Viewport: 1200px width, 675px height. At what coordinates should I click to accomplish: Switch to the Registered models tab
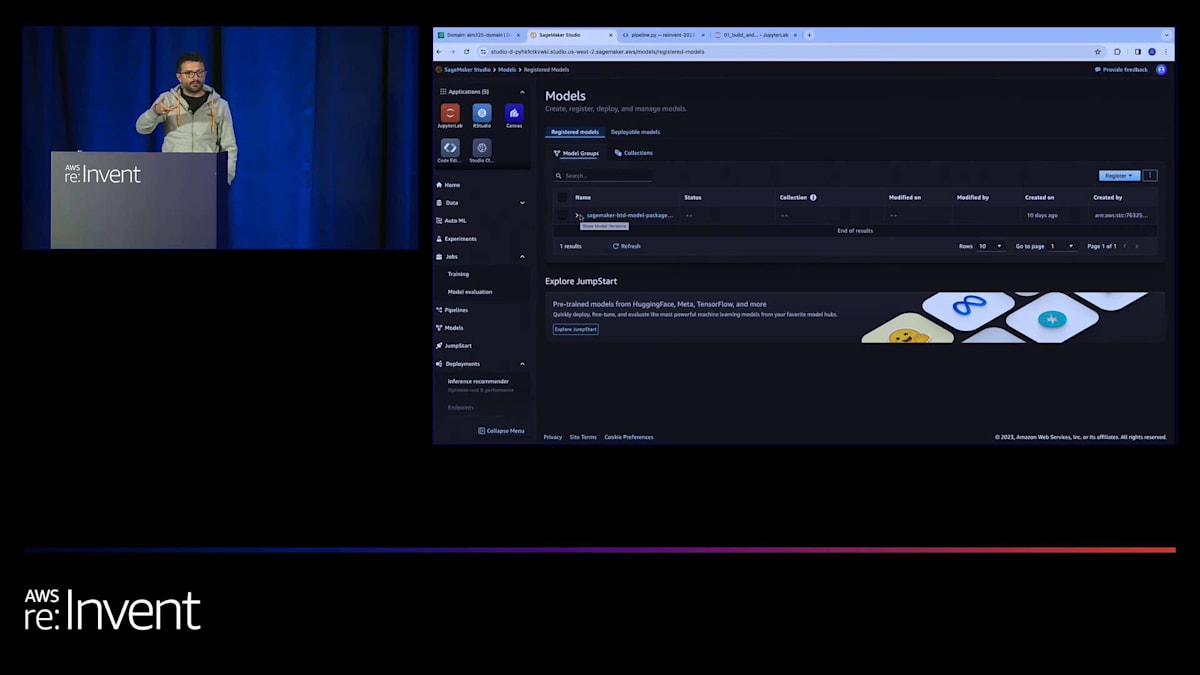[x=575, y=132]
